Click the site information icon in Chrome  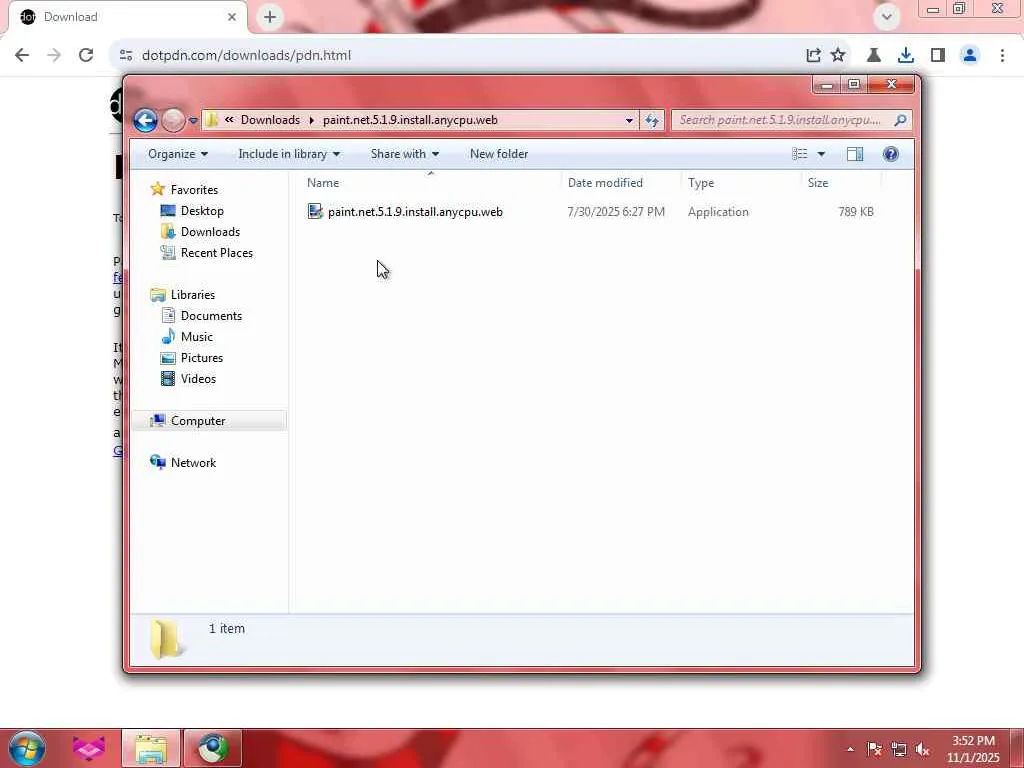(126, 55)
